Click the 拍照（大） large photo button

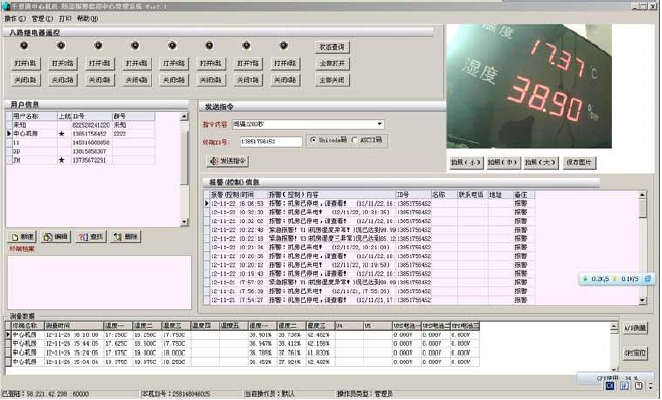point(540,163)
